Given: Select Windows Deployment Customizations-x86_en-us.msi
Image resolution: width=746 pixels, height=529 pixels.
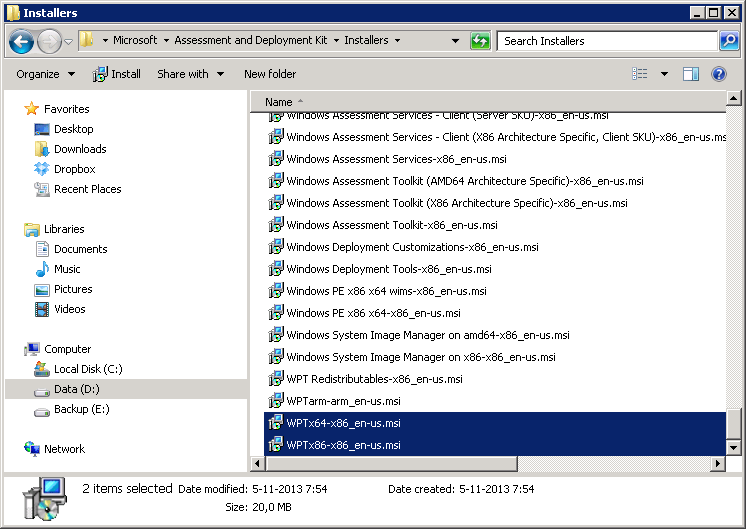Looking at the screenshot, I should 403,247.
